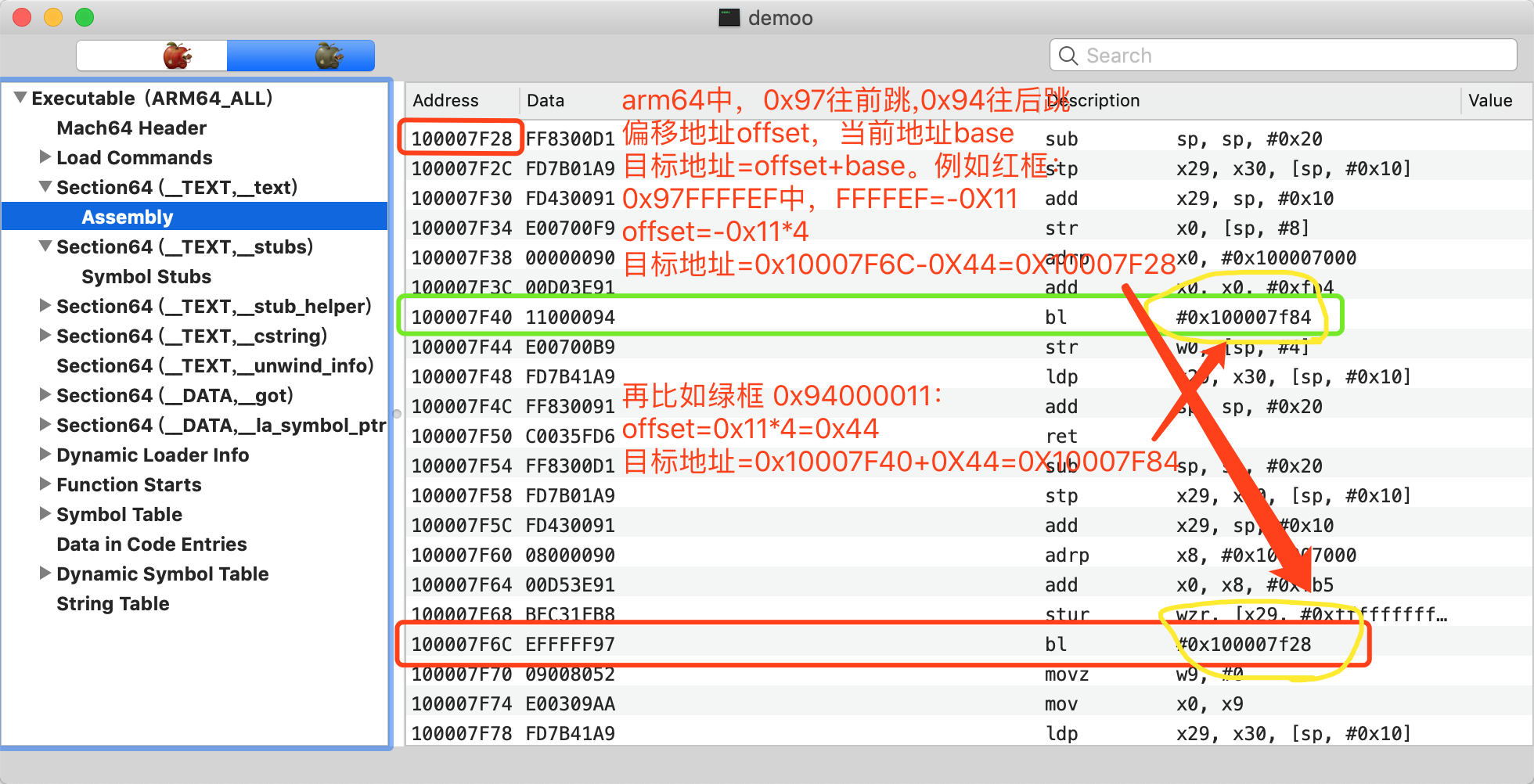Click data value 11000094

pos(570,317)
